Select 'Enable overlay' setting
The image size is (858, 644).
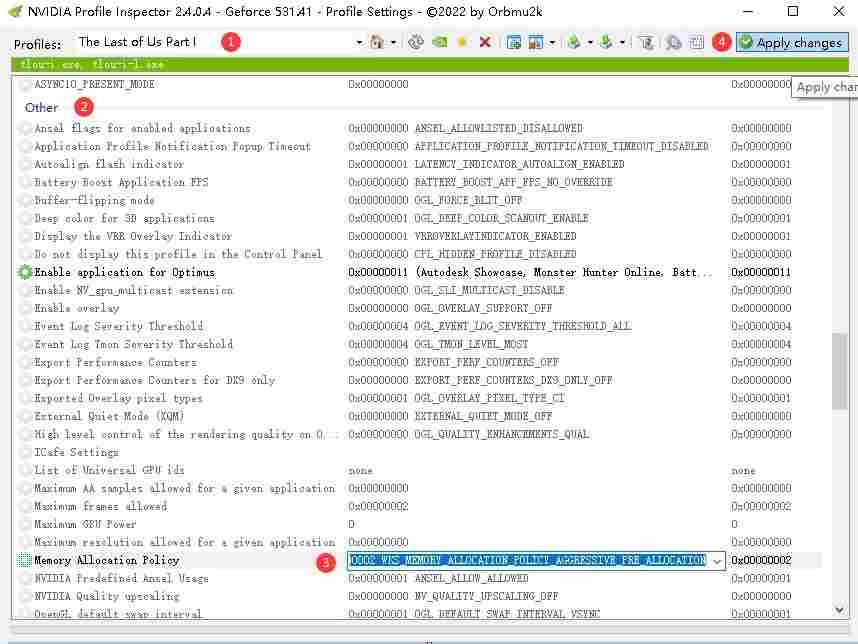click(x=77, y=308)
